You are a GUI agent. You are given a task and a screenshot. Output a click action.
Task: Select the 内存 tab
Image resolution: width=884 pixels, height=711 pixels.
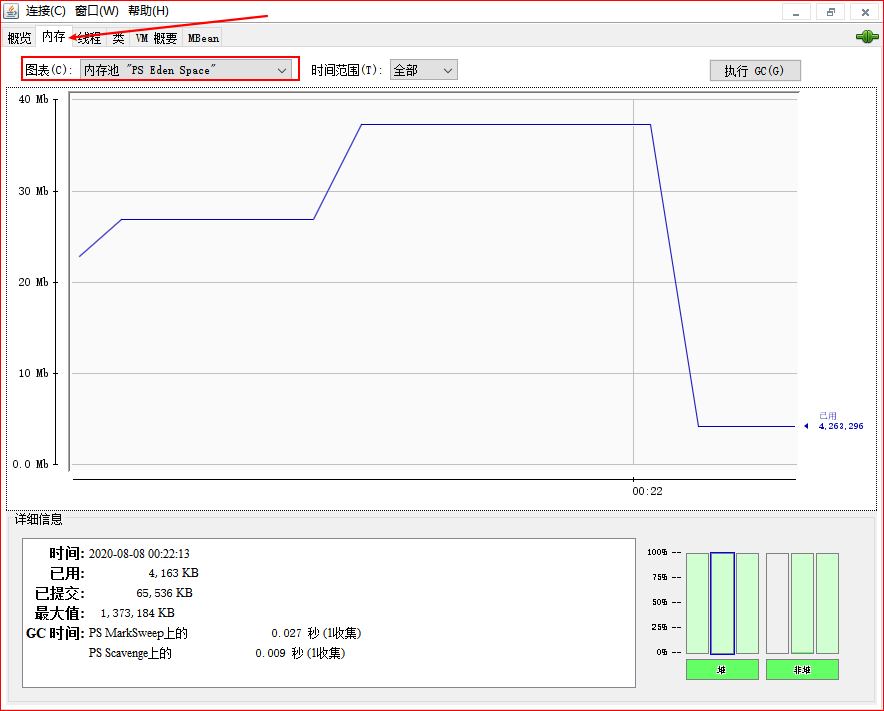54,37
